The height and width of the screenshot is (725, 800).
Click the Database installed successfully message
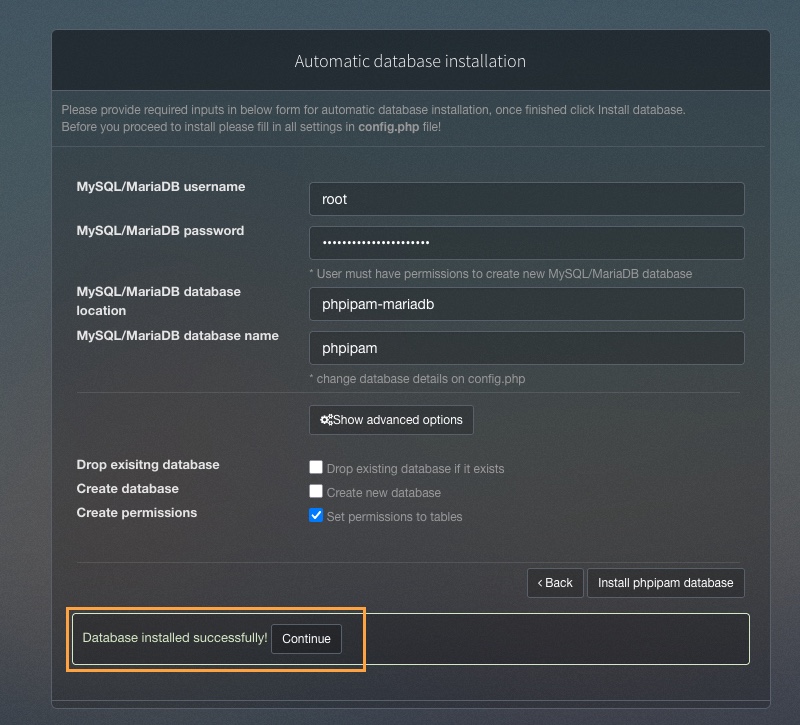175,638
